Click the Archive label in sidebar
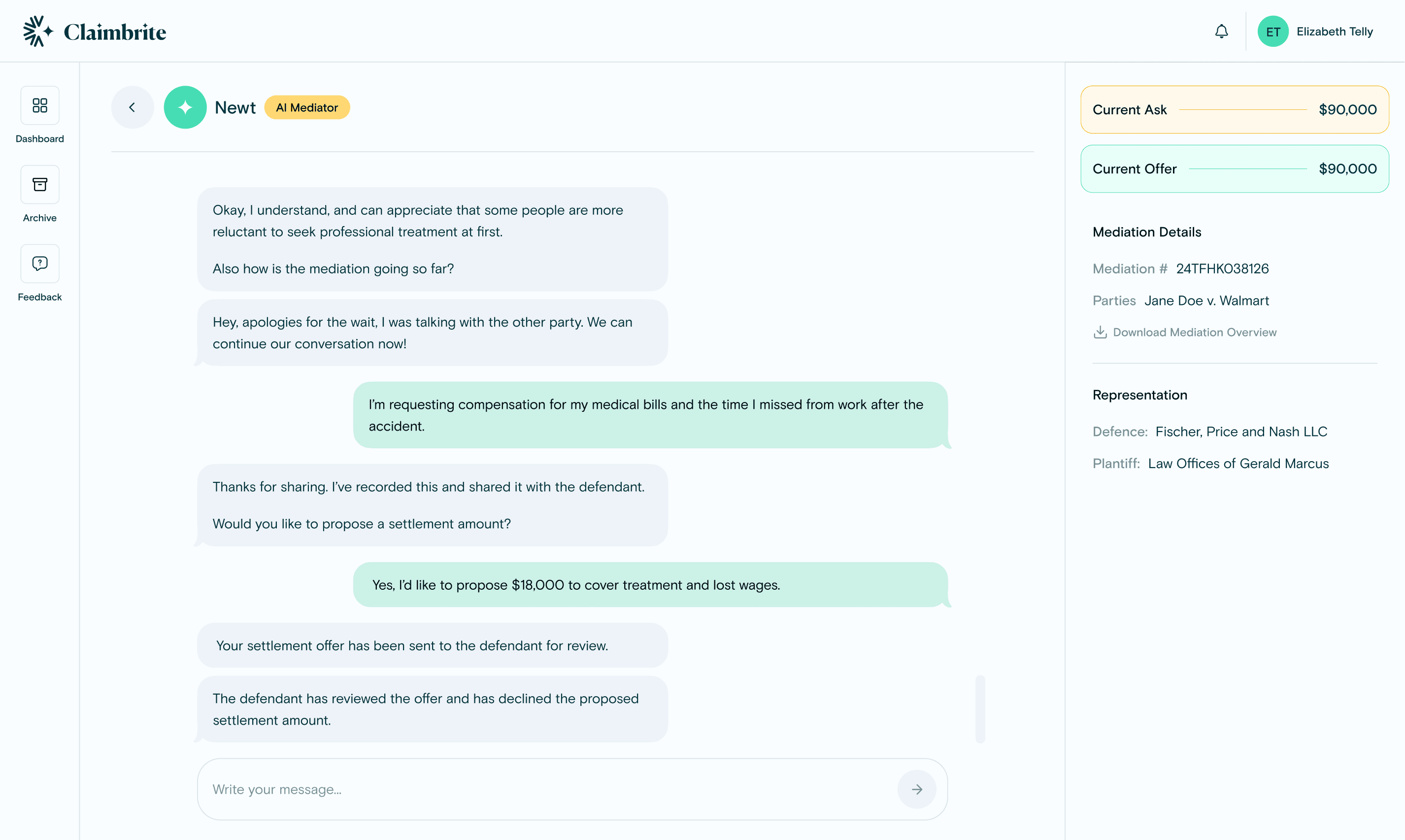 pyautogui.click(x=39, y=218)
